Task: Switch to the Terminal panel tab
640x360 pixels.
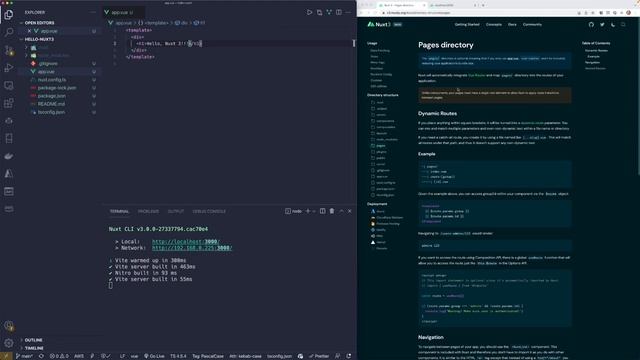Action: (x=119, y=211)
